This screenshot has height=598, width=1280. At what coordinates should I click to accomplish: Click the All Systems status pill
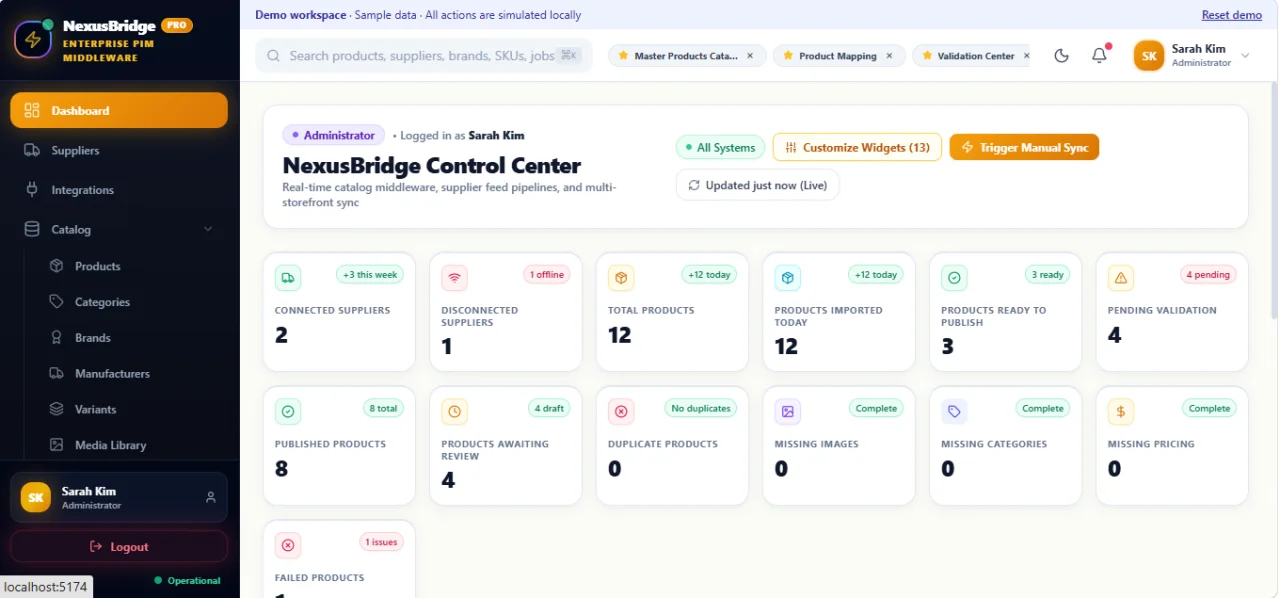click(720, 147)
